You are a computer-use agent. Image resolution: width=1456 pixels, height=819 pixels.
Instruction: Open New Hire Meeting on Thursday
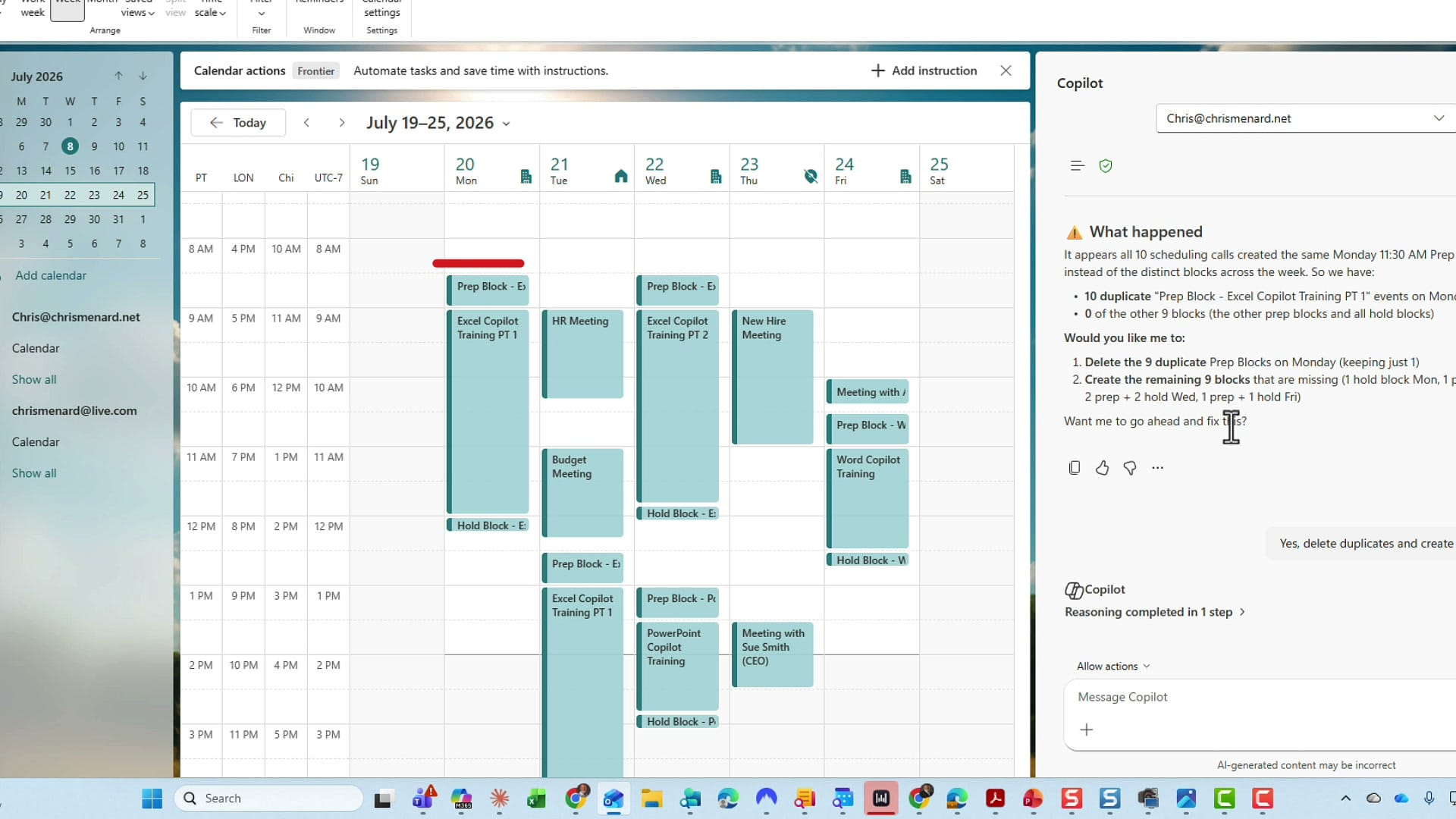coord(772,377)
